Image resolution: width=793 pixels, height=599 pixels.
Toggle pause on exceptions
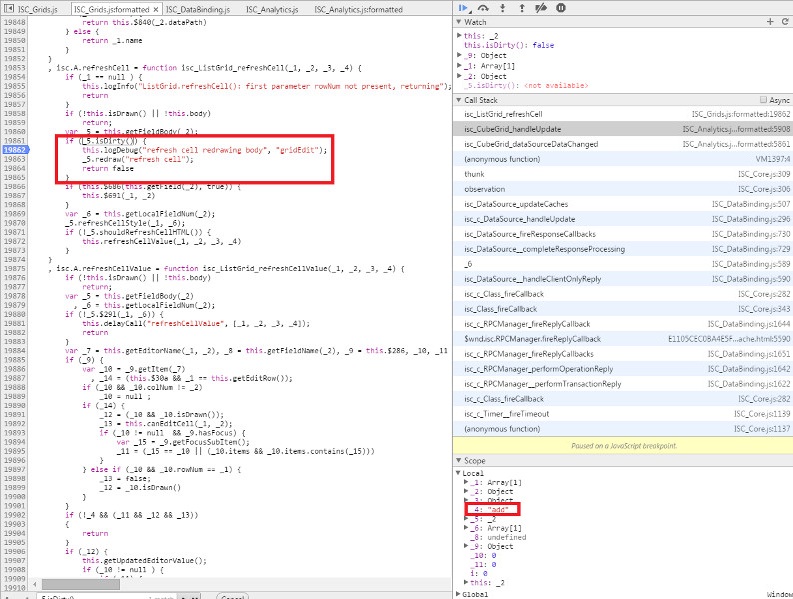561,7
